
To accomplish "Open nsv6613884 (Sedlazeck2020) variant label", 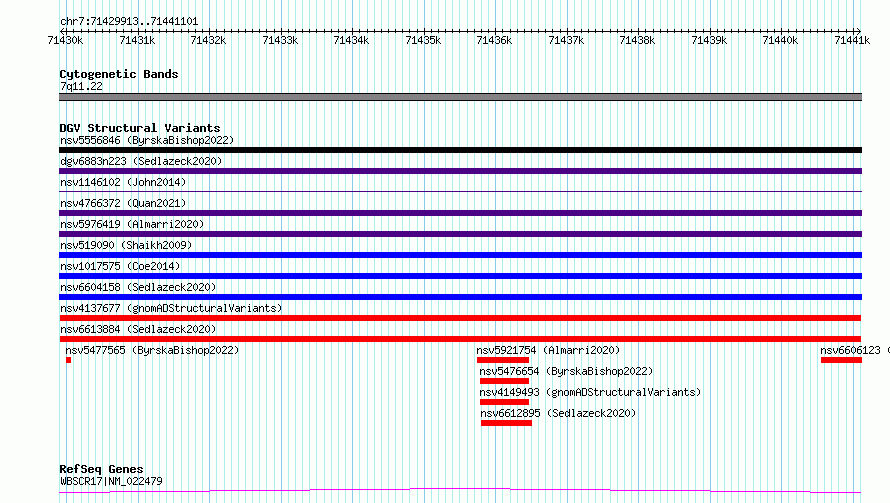I will pos(138,329).
